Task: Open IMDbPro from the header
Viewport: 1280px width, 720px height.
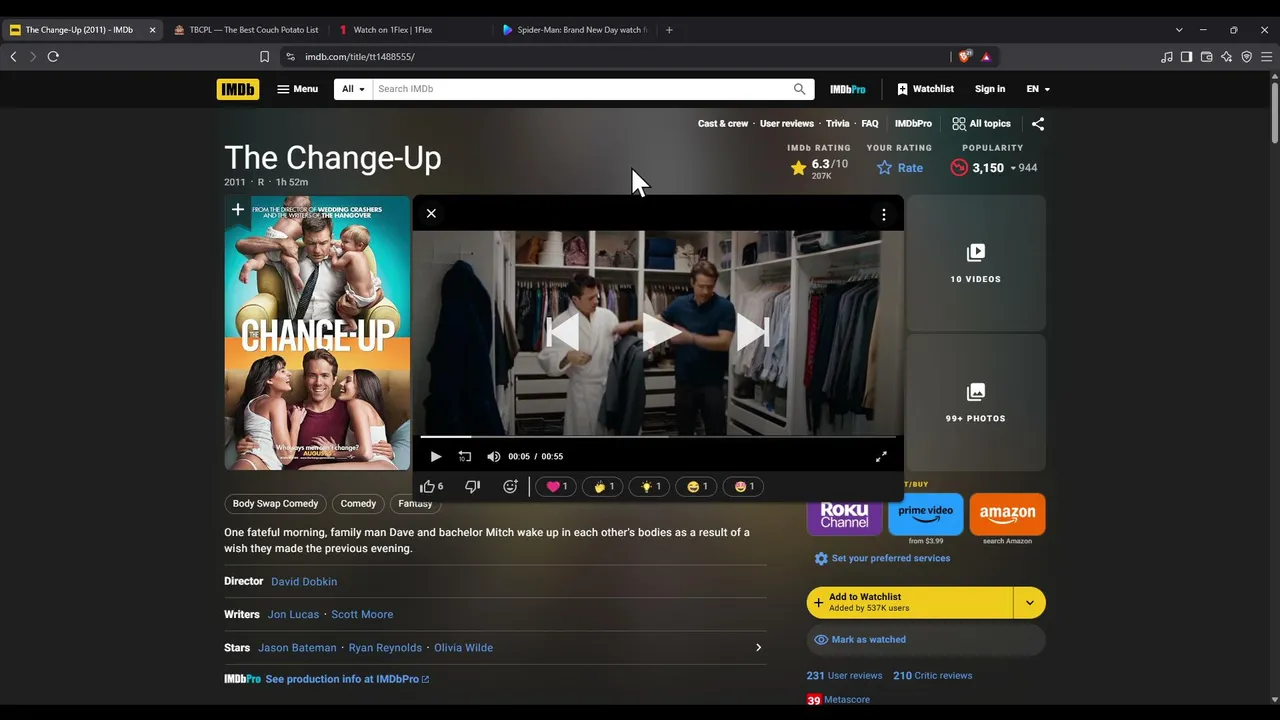Action: 848,89
